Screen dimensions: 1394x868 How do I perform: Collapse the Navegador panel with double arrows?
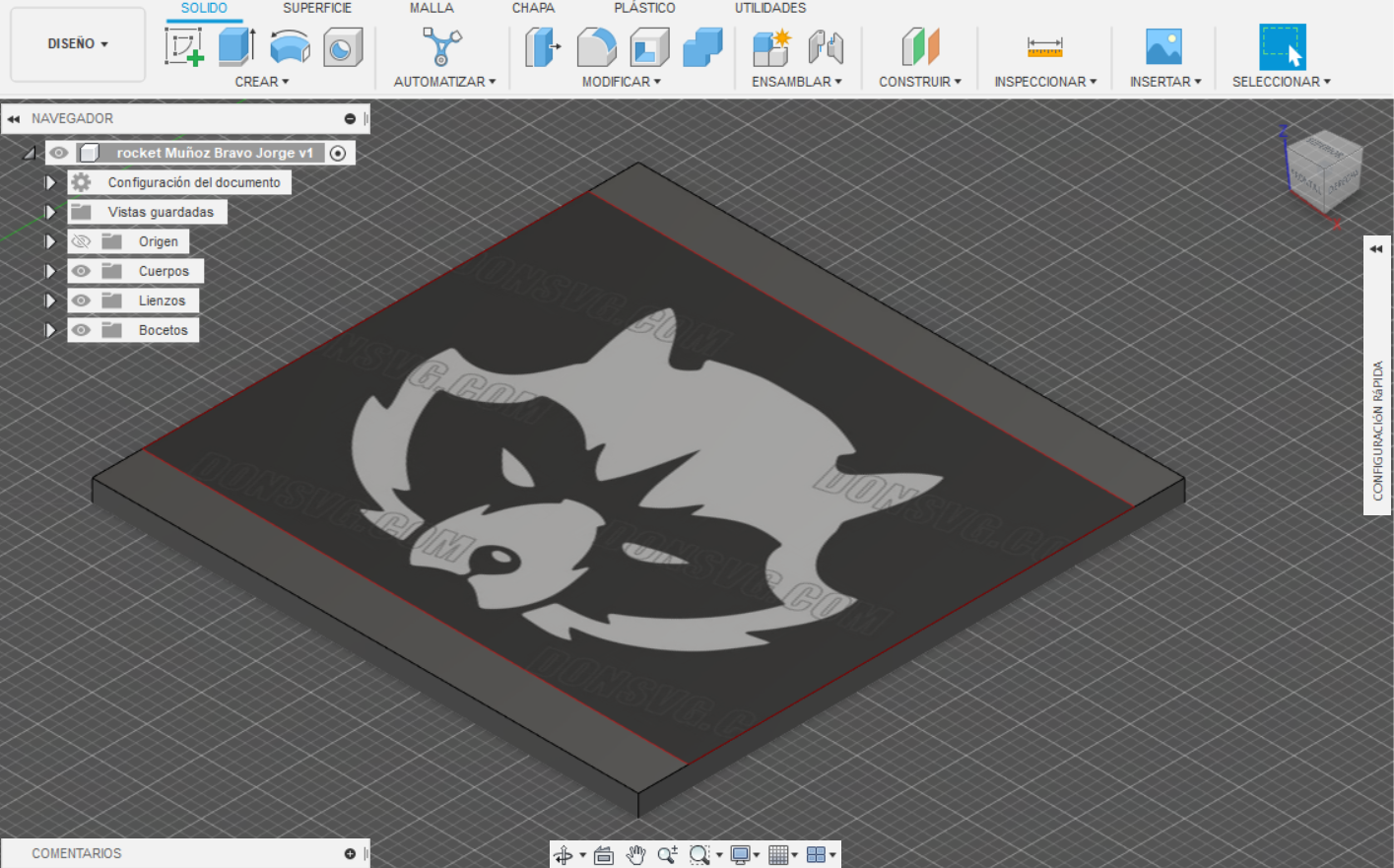(x=14, y=119)
